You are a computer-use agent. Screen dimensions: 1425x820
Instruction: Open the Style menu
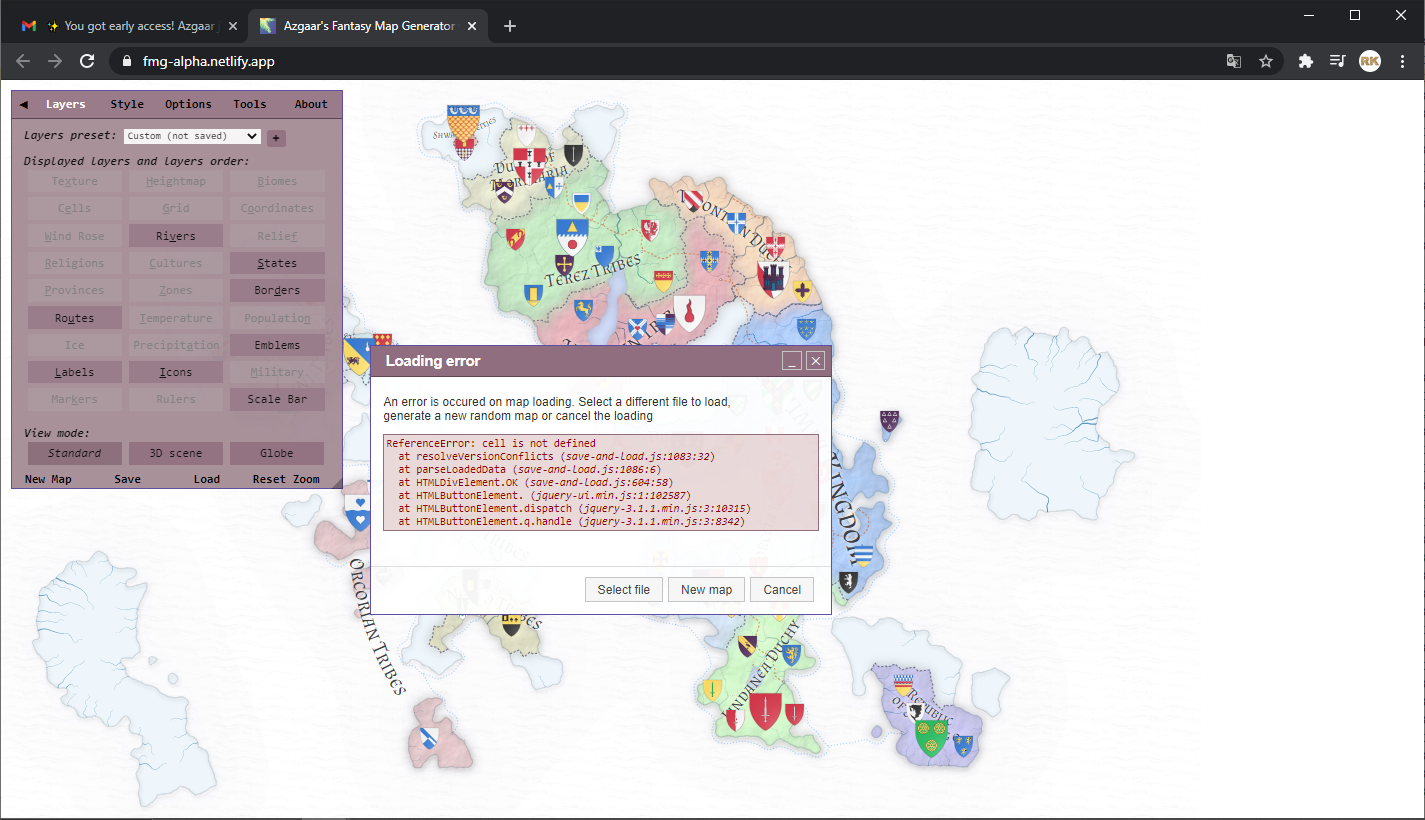coord(126,103)
